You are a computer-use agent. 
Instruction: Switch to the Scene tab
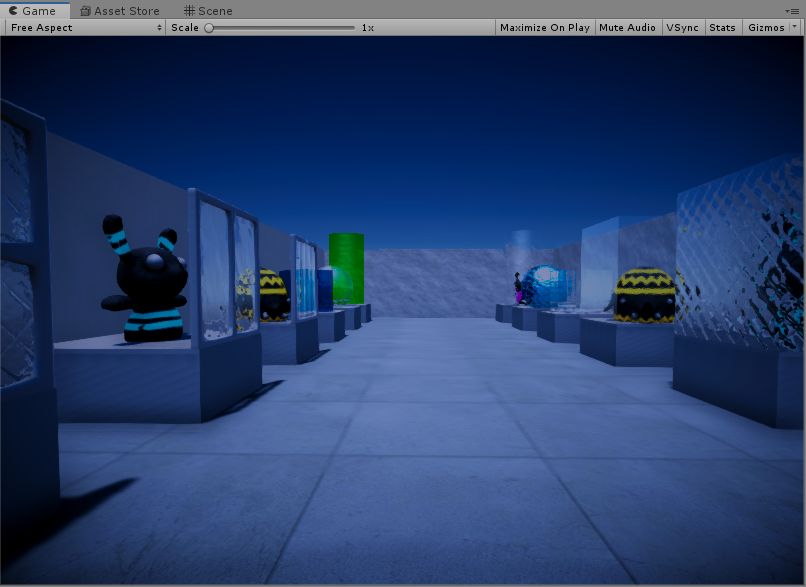tap(208, 11)
